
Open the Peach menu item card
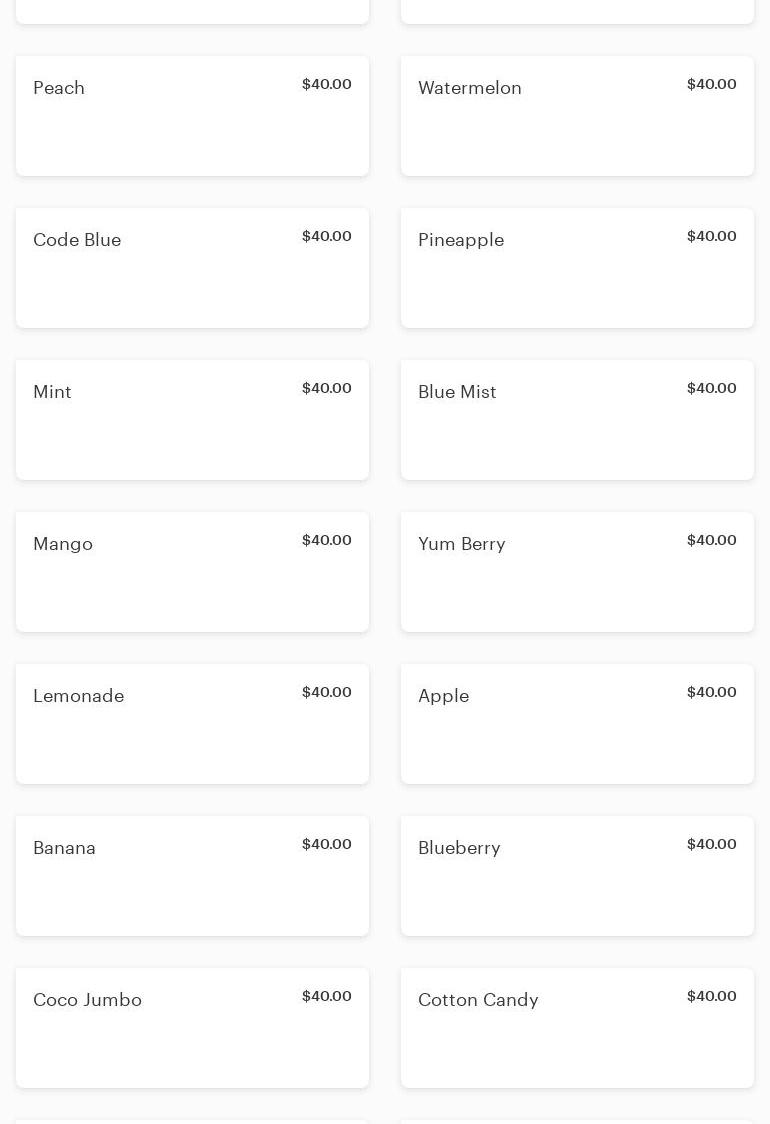[x=192, y=116]
